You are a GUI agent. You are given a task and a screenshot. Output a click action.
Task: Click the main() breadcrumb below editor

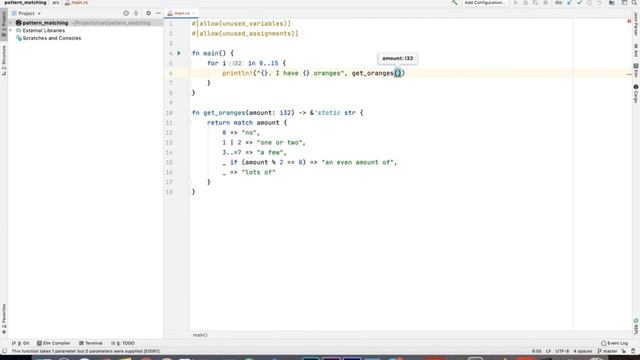(x=200, y=335)
